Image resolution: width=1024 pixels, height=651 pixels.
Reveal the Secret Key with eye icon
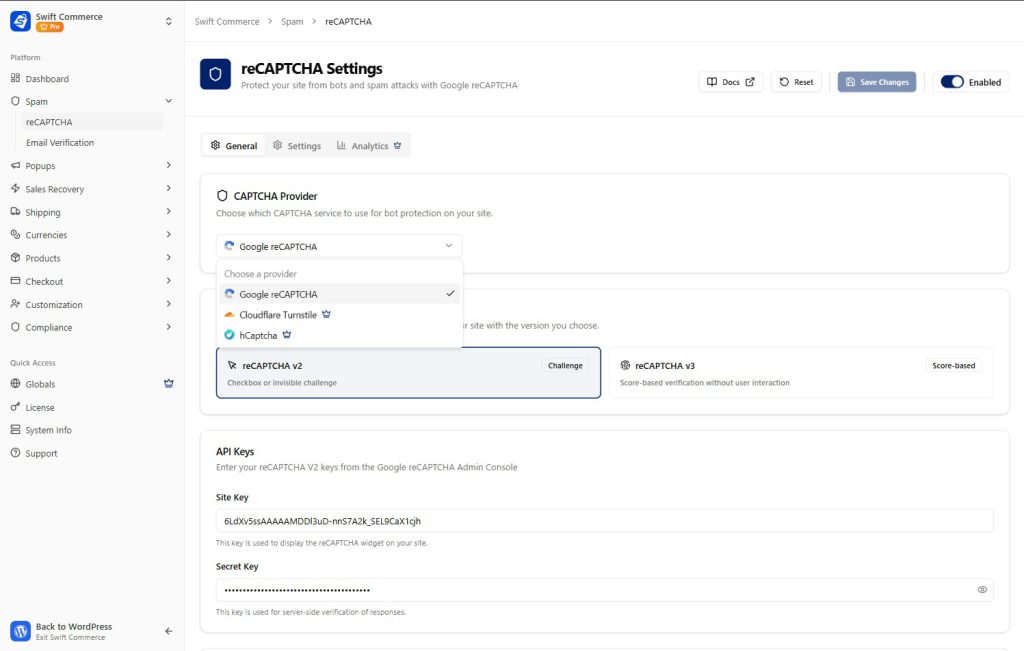click(982, 590)
